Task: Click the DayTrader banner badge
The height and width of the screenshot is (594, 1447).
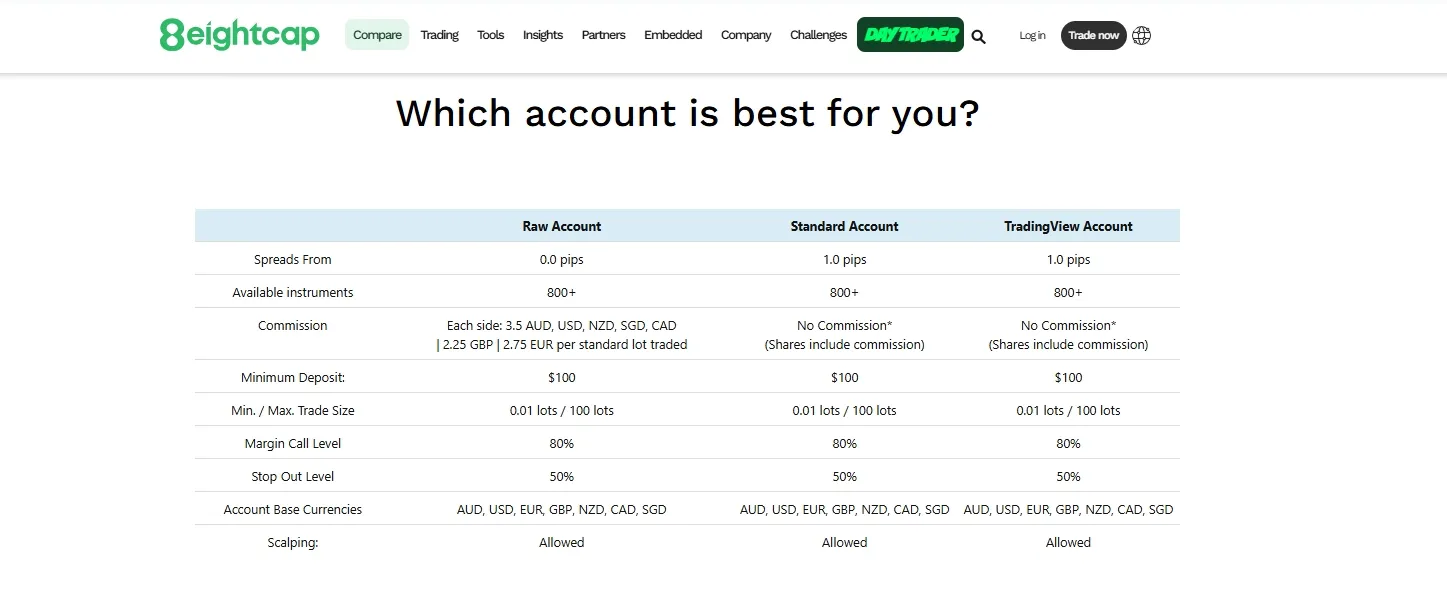Action: (910, 35)
